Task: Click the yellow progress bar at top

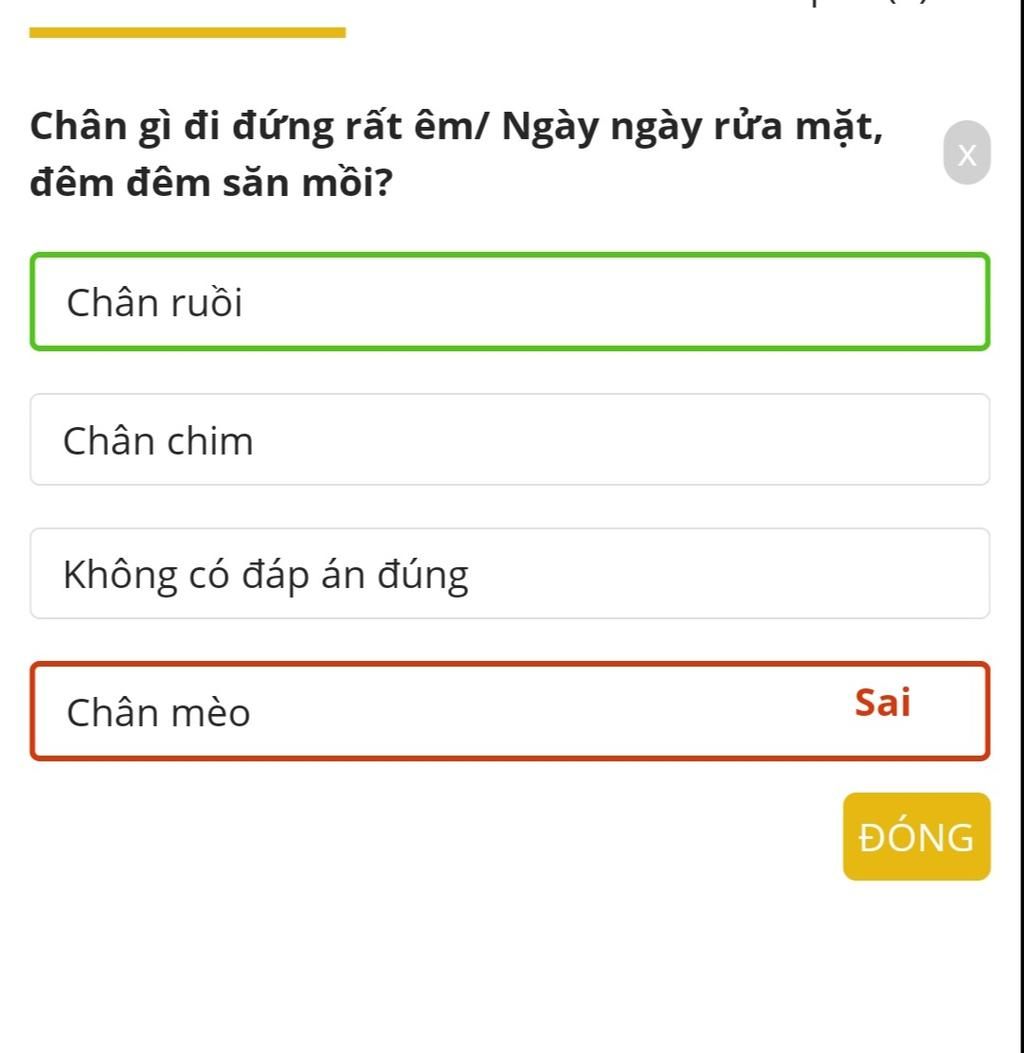Action: (x=187, y=33)
